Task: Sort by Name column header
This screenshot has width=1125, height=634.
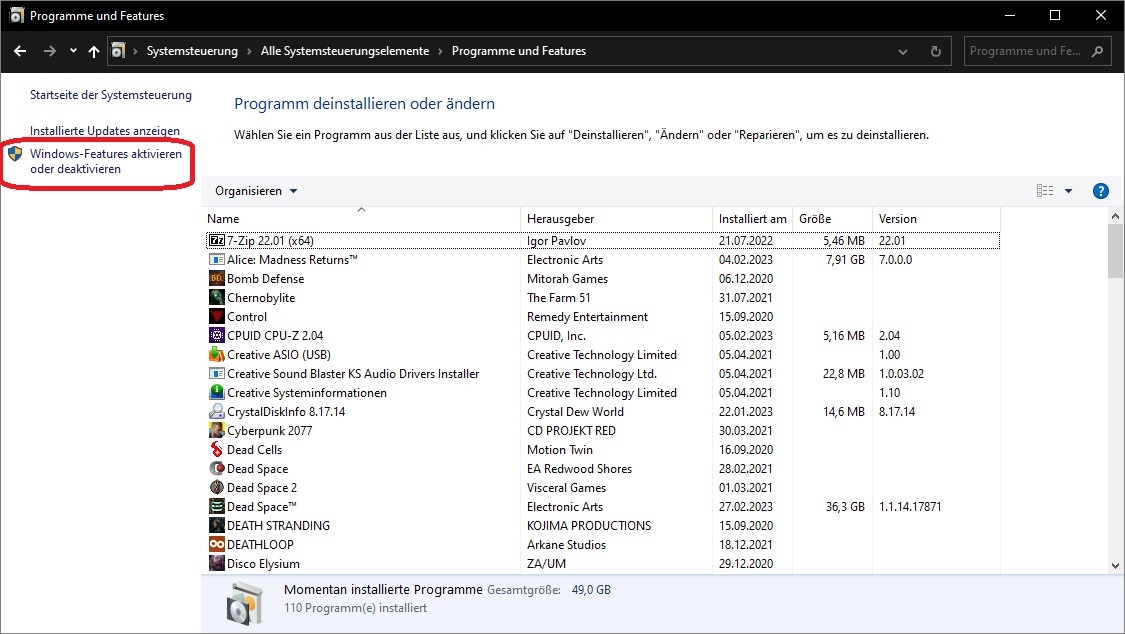Action: (361, 219)
